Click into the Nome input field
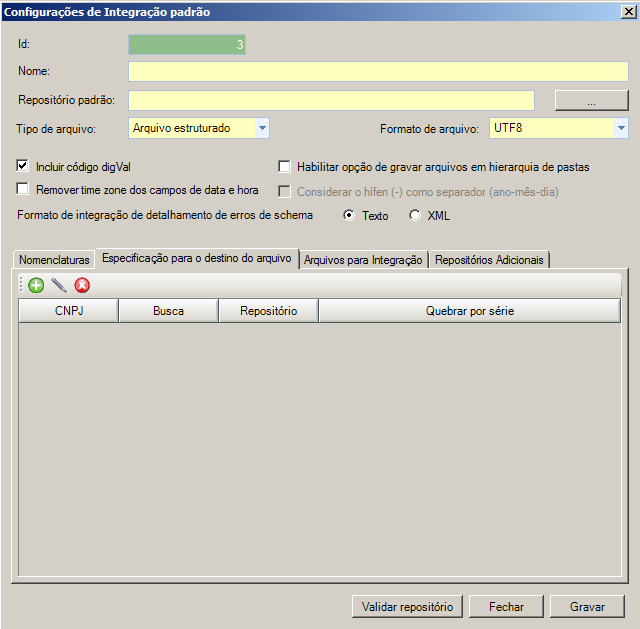 point(378,71)
